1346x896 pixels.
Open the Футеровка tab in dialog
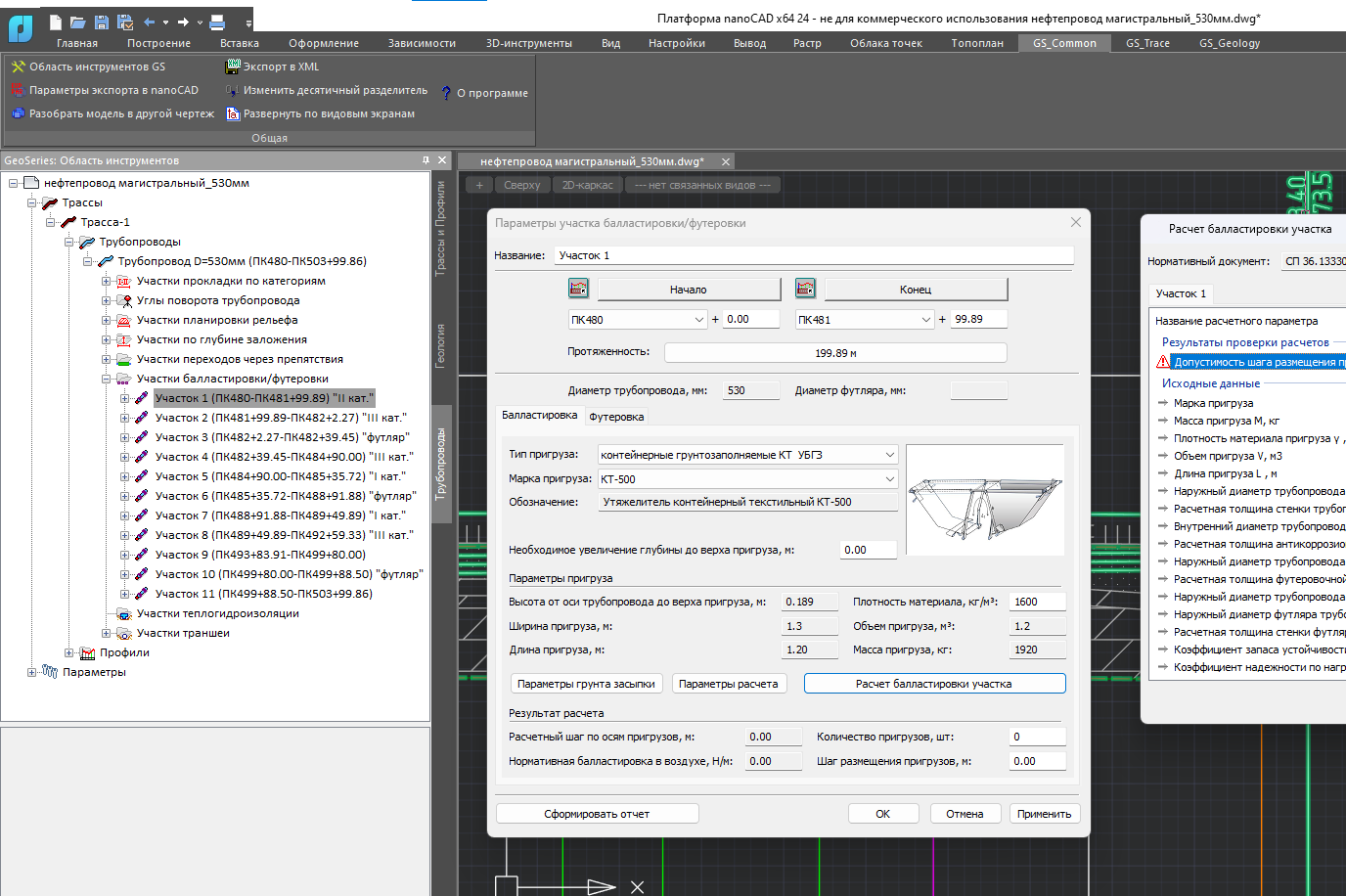pyautogui.click(x=618, y=416)
